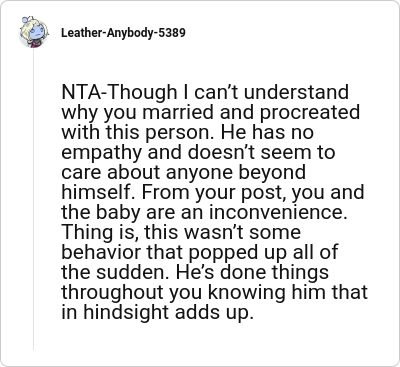Viewport: 400px width, 367px height.
Task: Open Leather-Anybody-5389's avatar image
Action: pos(33,32)
